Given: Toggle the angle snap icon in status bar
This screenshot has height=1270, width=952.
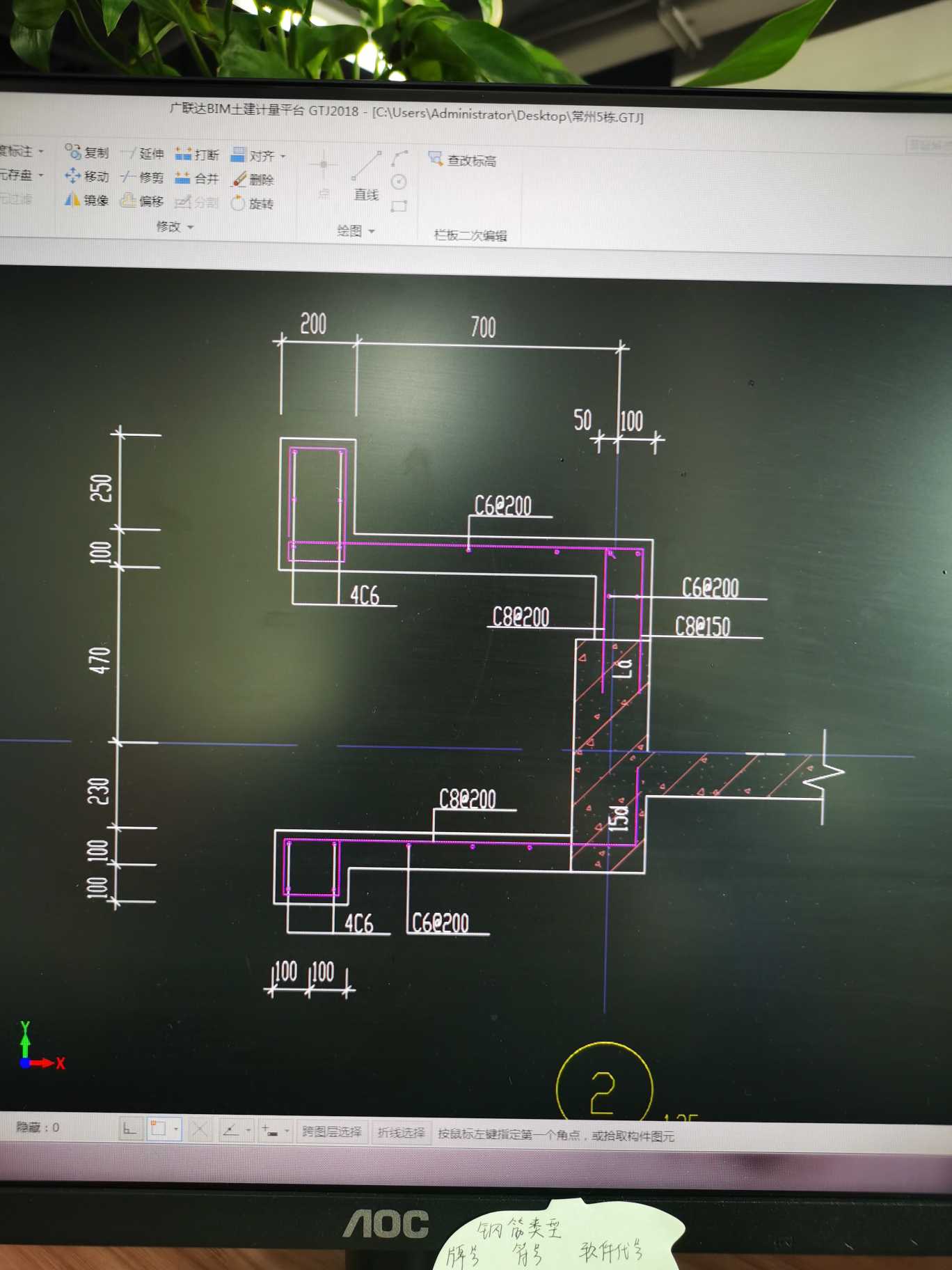Looking at the screenshot, I should coord(230,1131).
